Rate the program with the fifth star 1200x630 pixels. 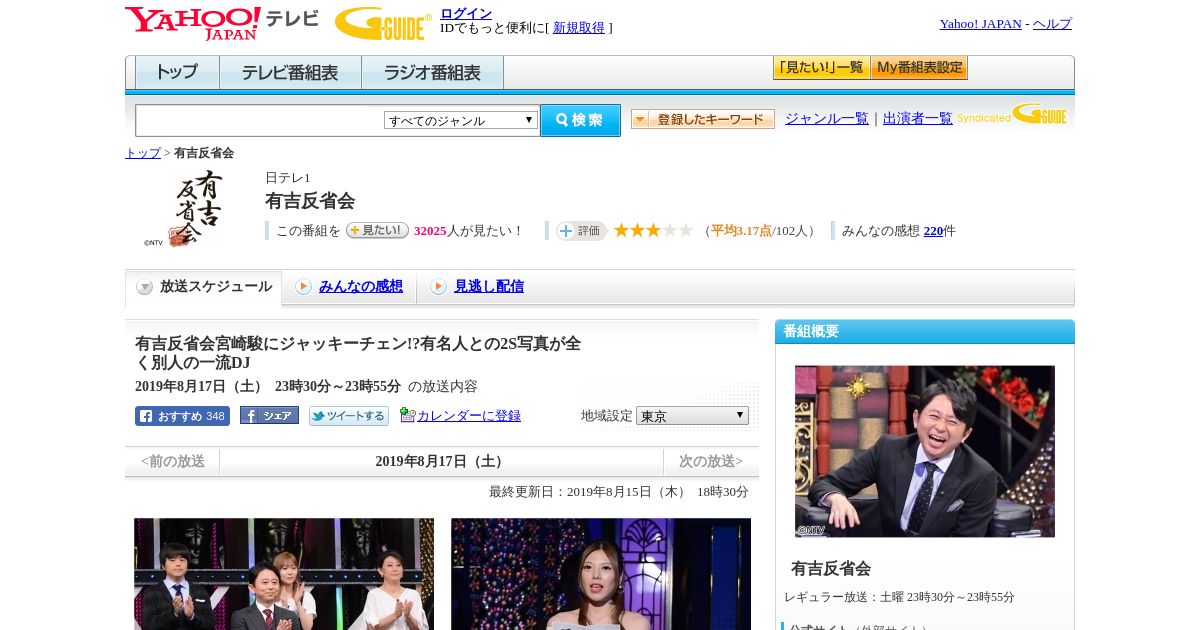tap(686, 230)
